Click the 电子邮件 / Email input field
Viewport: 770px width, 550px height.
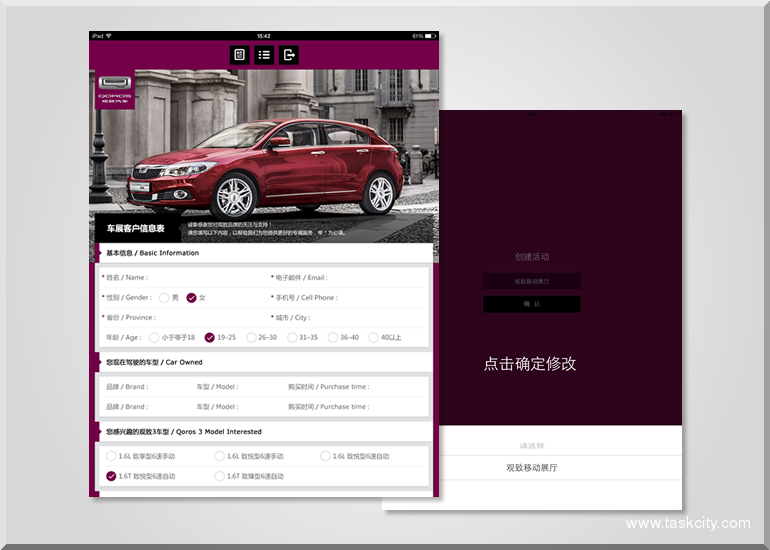pyautogui.click(x=348, y=277)
